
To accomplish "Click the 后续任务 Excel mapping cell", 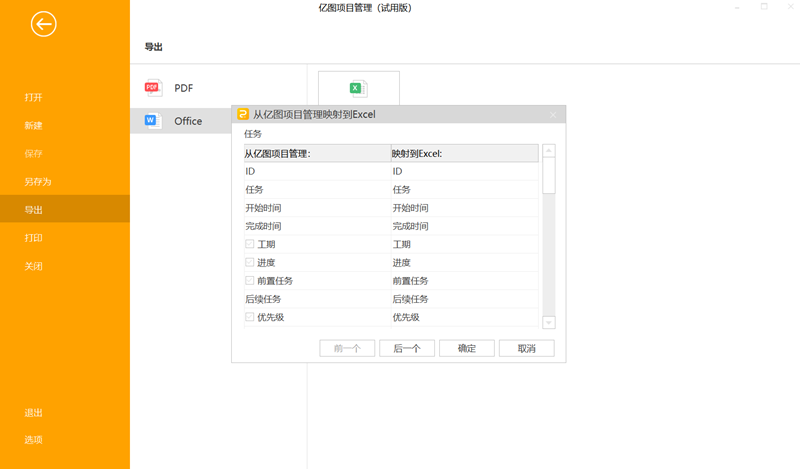I will 465,299.
